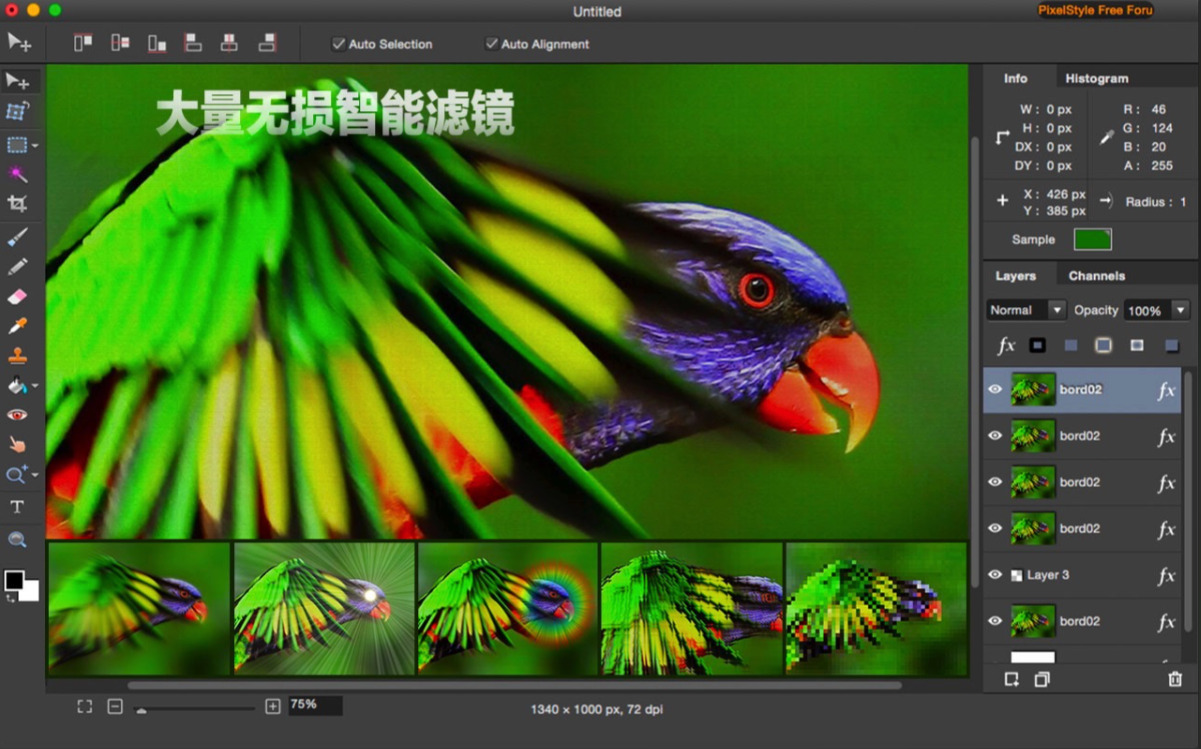Expand the Zoom tool options arrow

coord(35,475)
